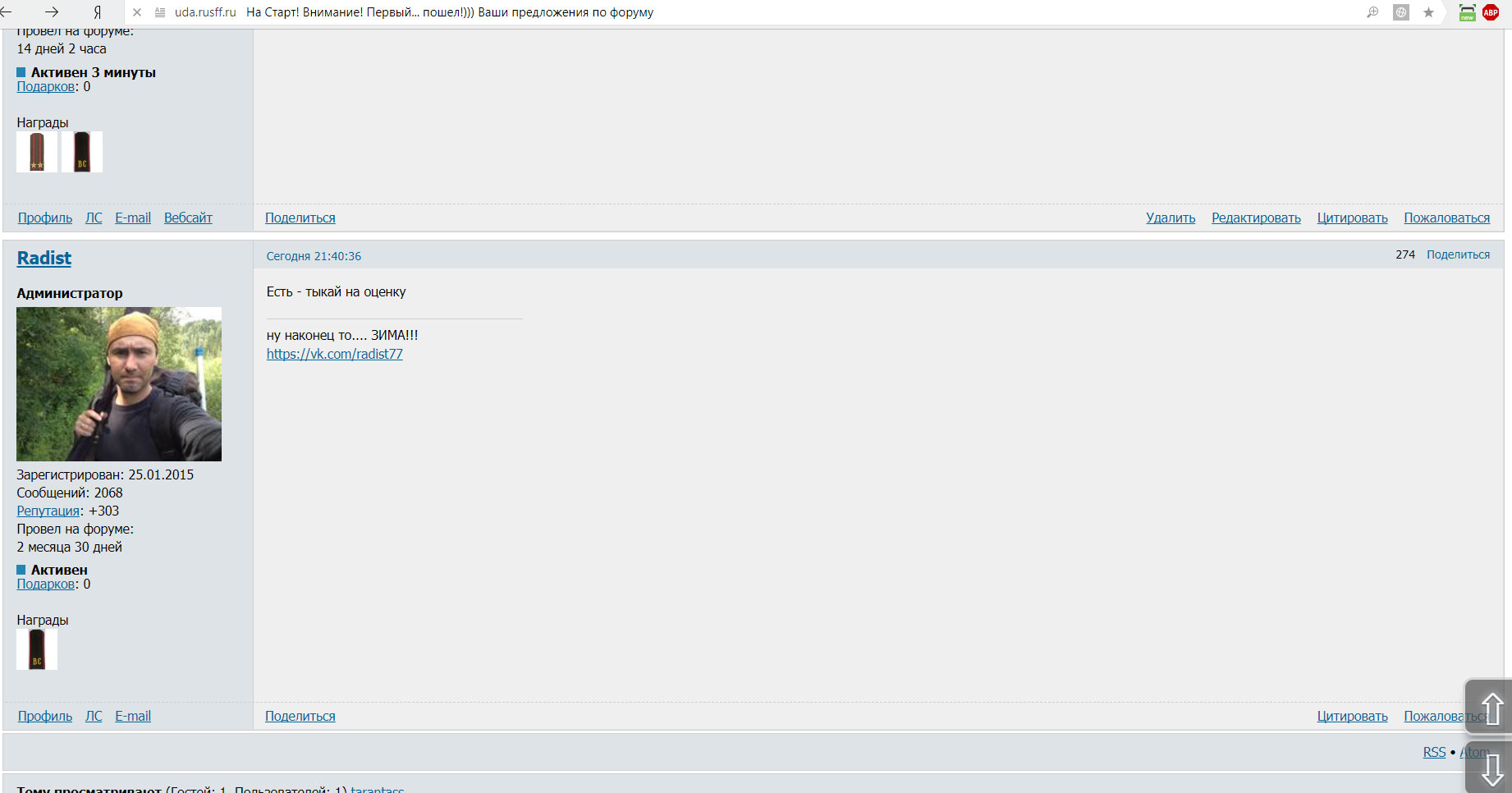Open Yandex home via the Я button

click(x=97, y=12)
